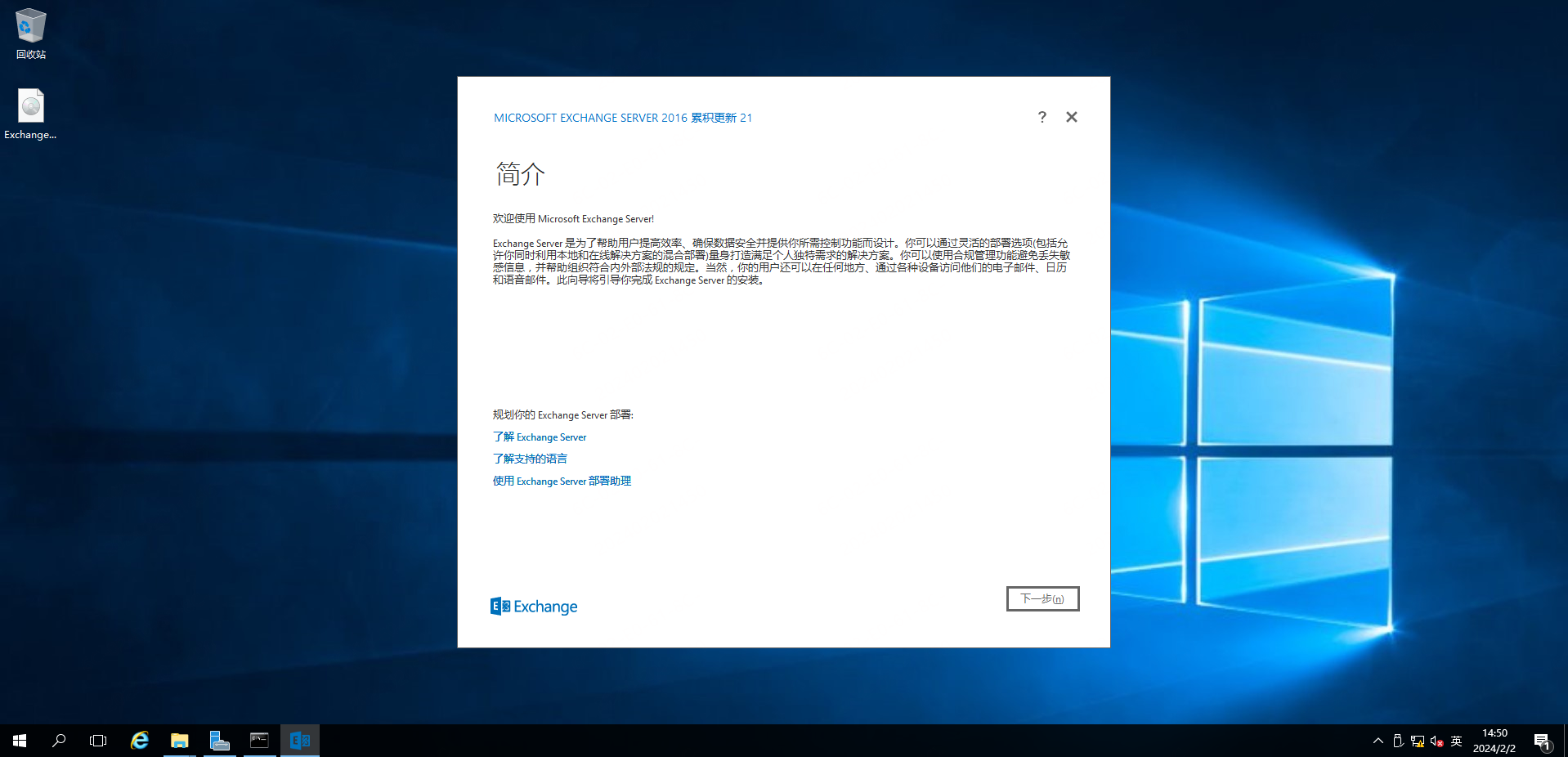
Task: Open File Explorer from the taskbar
Action: pos(179,741)
